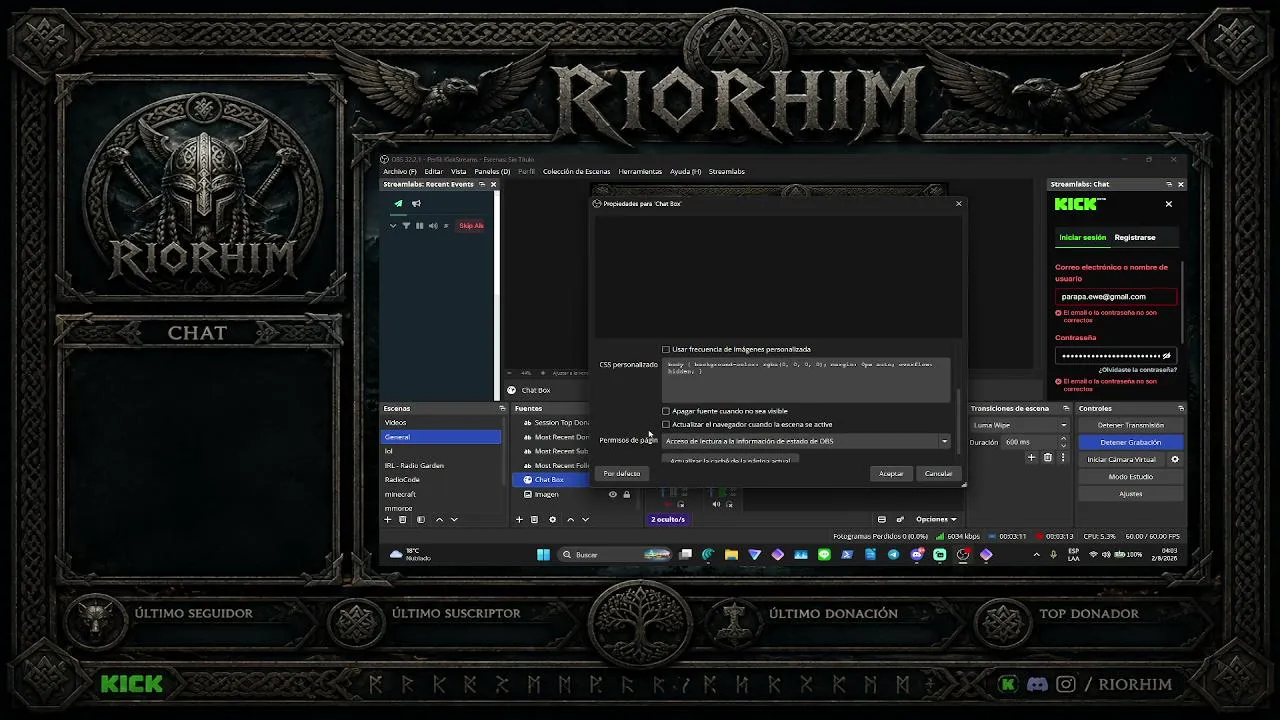Screen dimensions: 1280x720
Task: Remove the selected scene with the trash icon
Action: [x=403, y=520]
